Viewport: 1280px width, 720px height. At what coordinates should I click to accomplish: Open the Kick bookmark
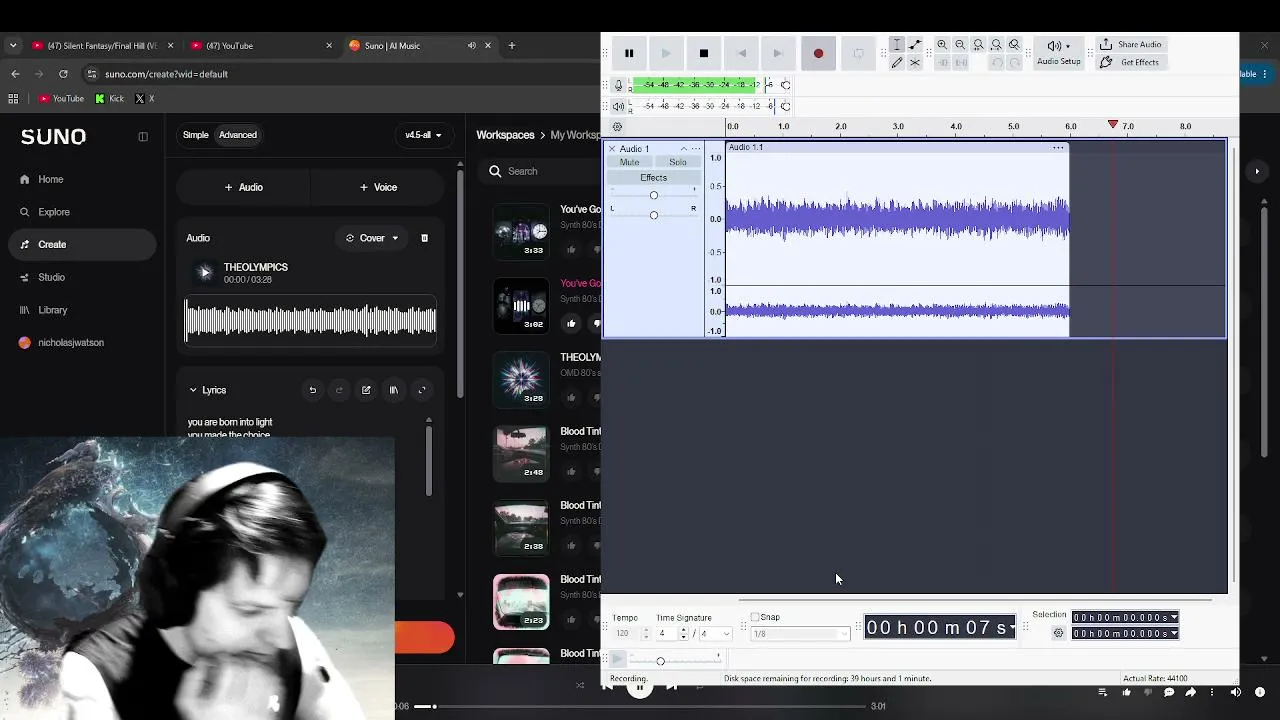point(109,99)
